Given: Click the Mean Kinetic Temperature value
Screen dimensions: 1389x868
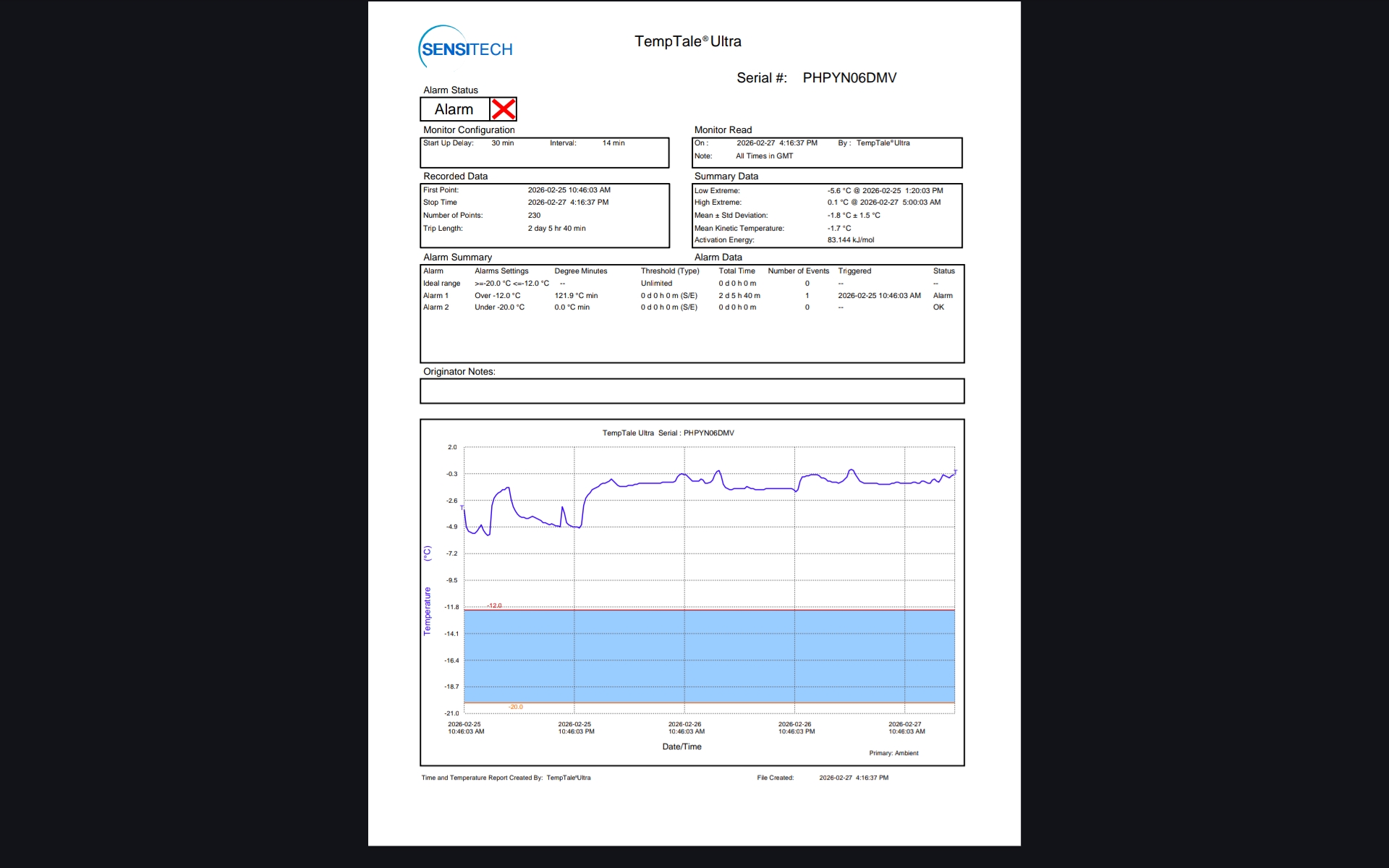Looking at the screenshot, I should click(x=839, y=229).
